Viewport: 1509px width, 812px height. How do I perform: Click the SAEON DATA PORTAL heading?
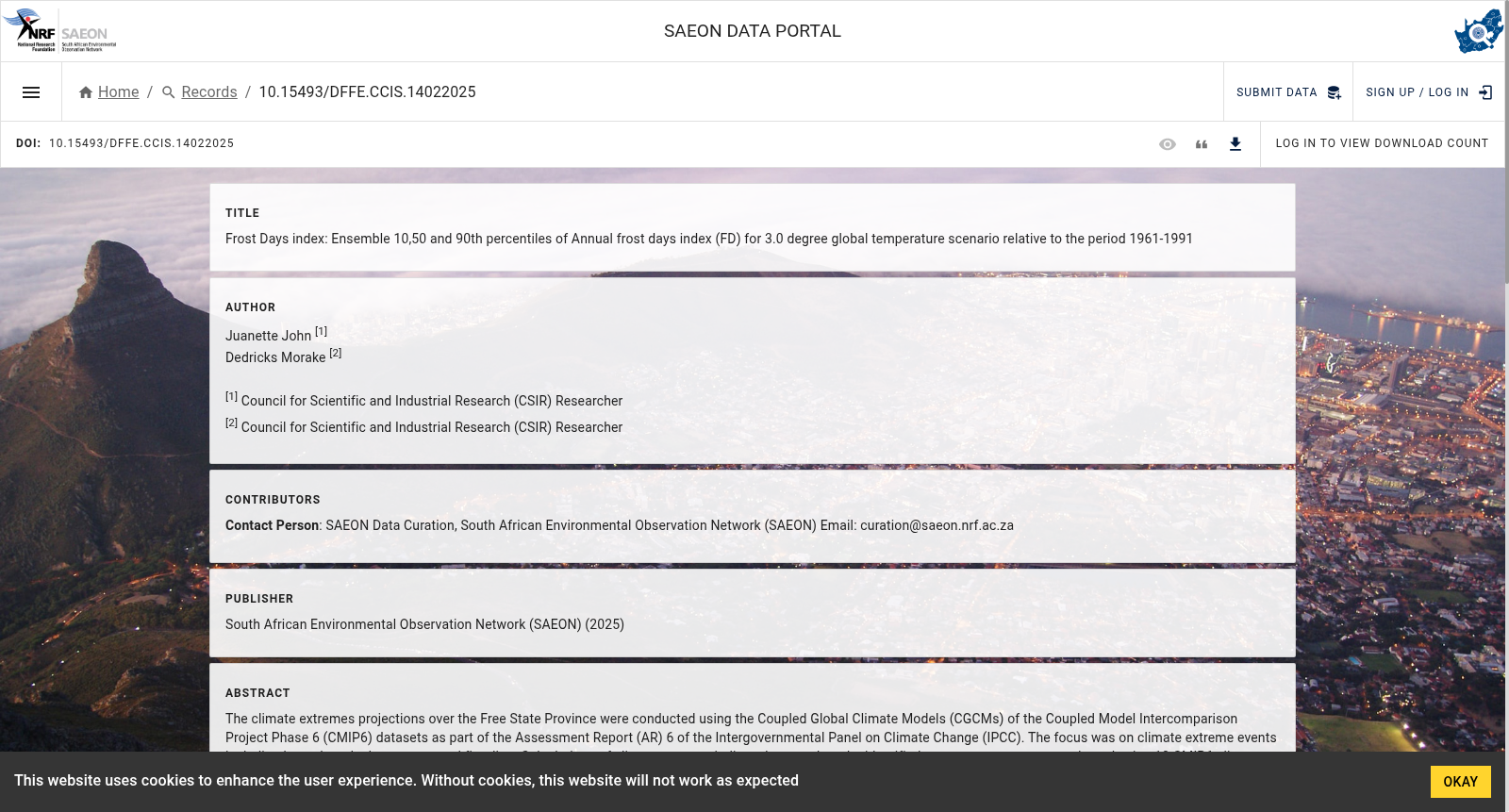click(753, 31)
